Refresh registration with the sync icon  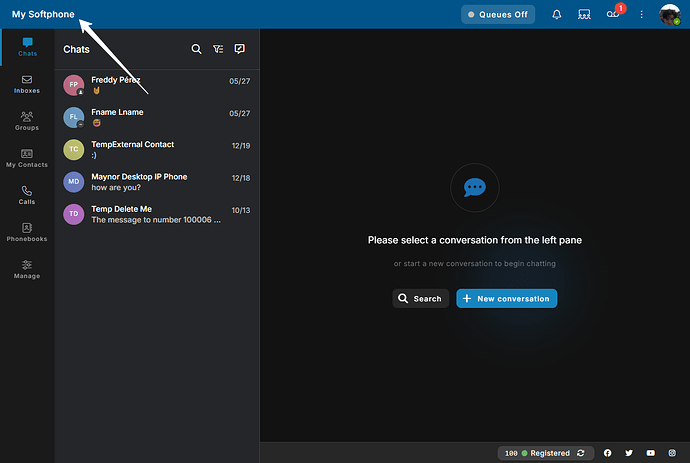tap(581, 453)
